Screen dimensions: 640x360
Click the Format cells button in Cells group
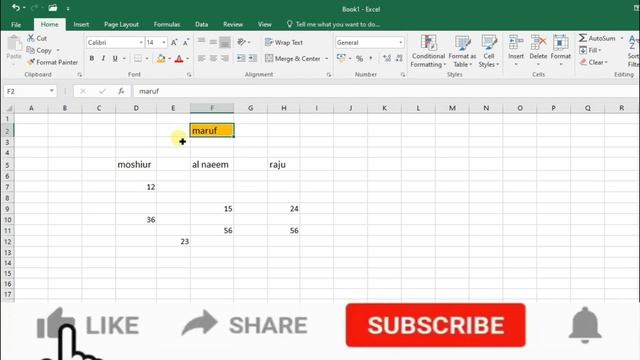click(x=560, y=51)
